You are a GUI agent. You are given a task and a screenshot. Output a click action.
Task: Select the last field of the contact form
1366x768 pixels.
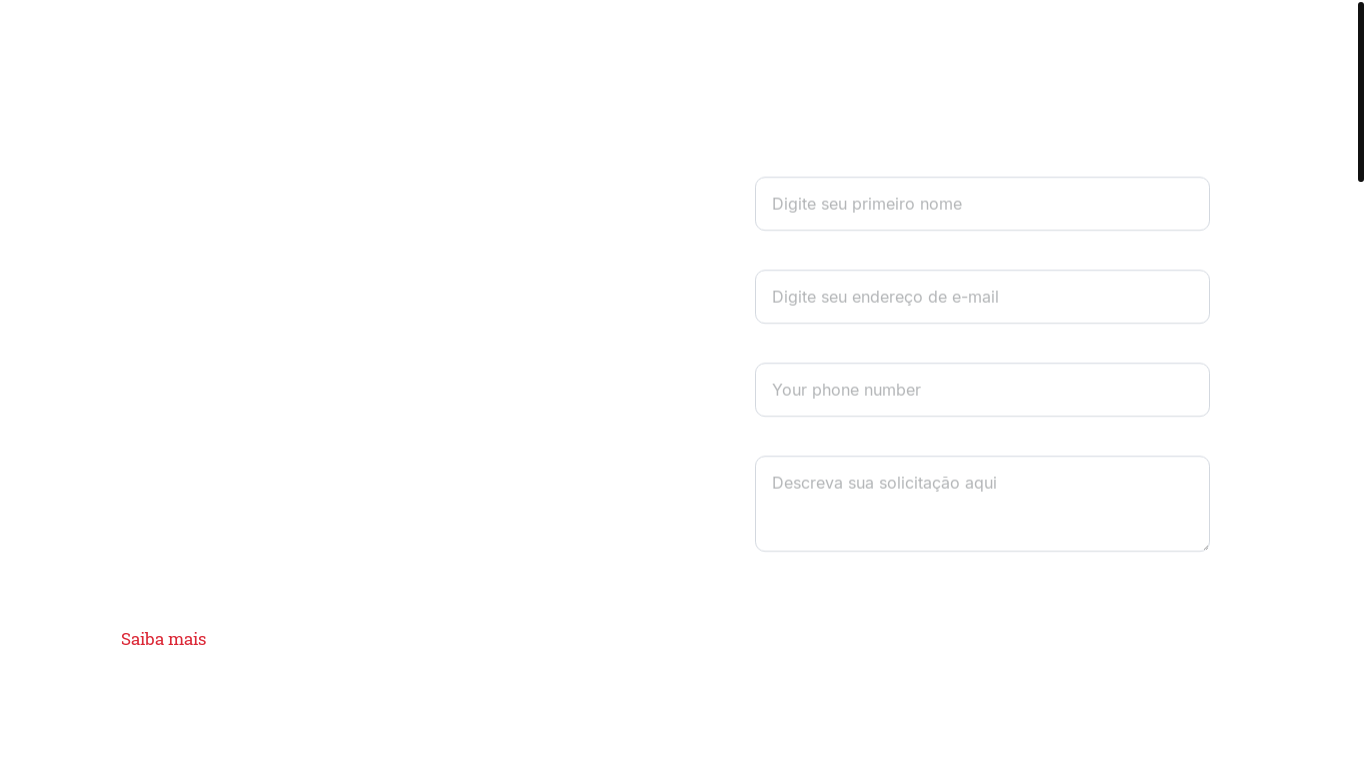click(x=981, y=504)
